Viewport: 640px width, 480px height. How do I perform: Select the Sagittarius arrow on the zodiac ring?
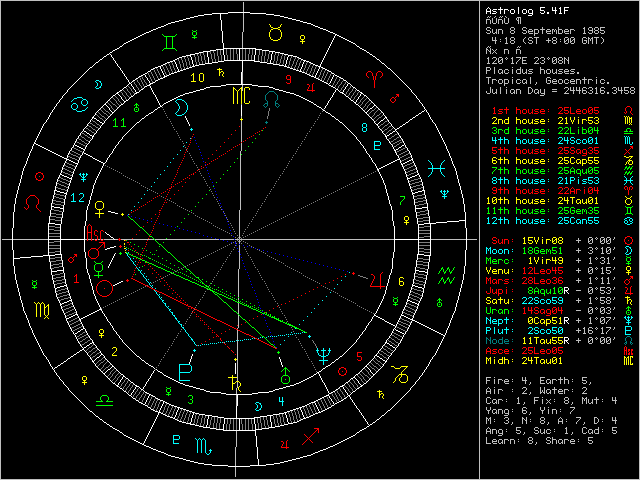pyautogui.click(x=310, y=437)
